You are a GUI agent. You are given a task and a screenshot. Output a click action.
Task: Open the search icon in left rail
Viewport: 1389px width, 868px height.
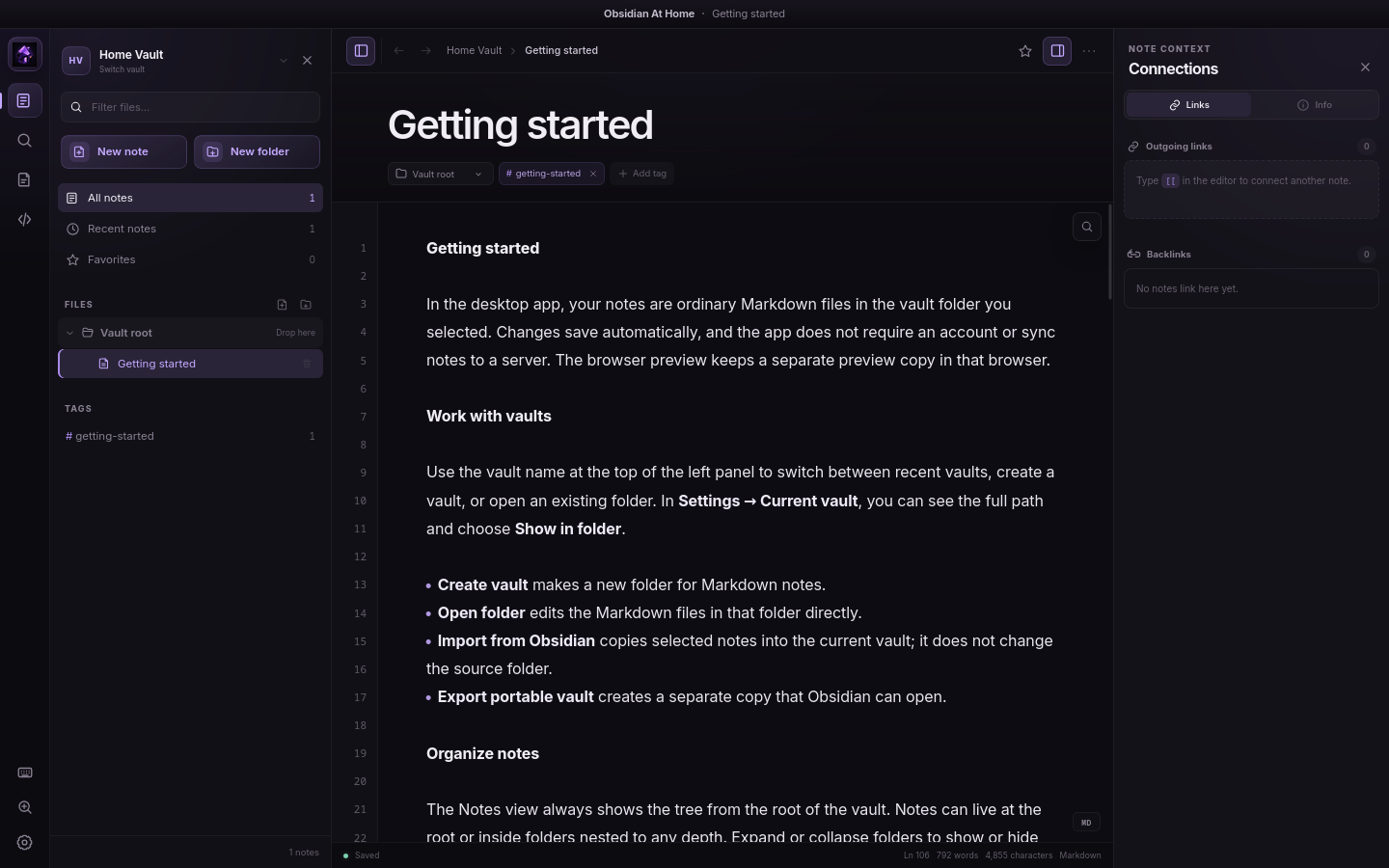(25, 141)
